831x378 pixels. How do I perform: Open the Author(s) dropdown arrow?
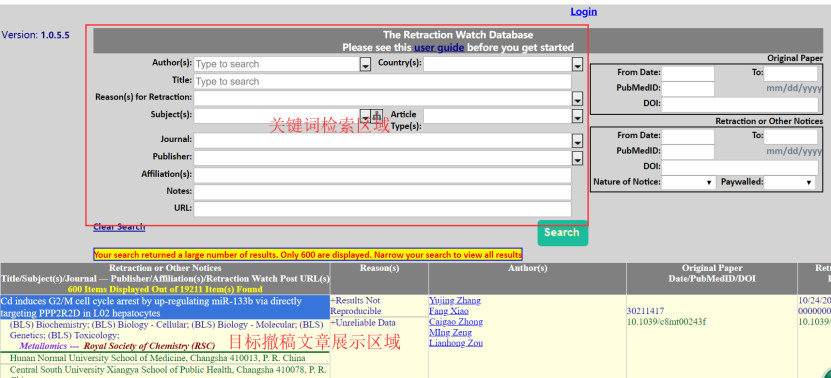point(365,65)
